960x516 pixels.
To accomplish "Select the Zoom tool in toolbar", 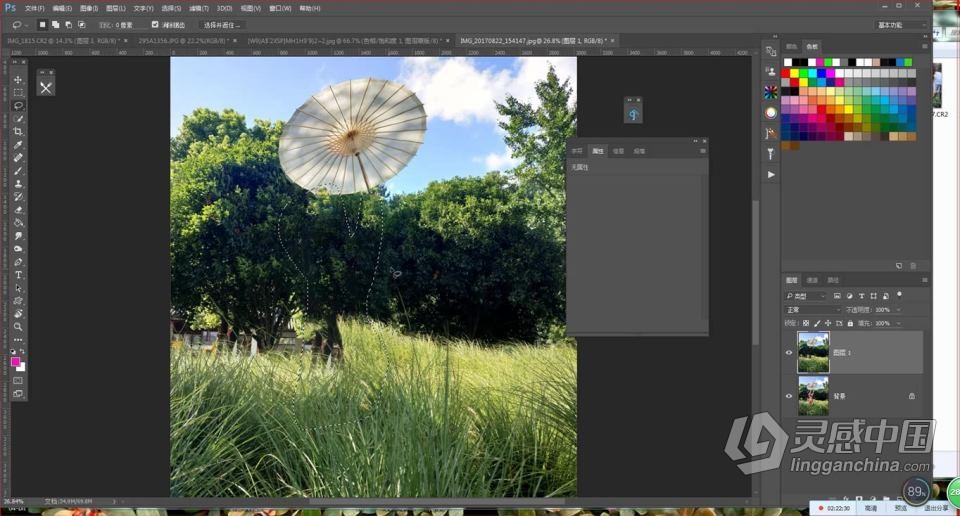I will pos(18,327).
